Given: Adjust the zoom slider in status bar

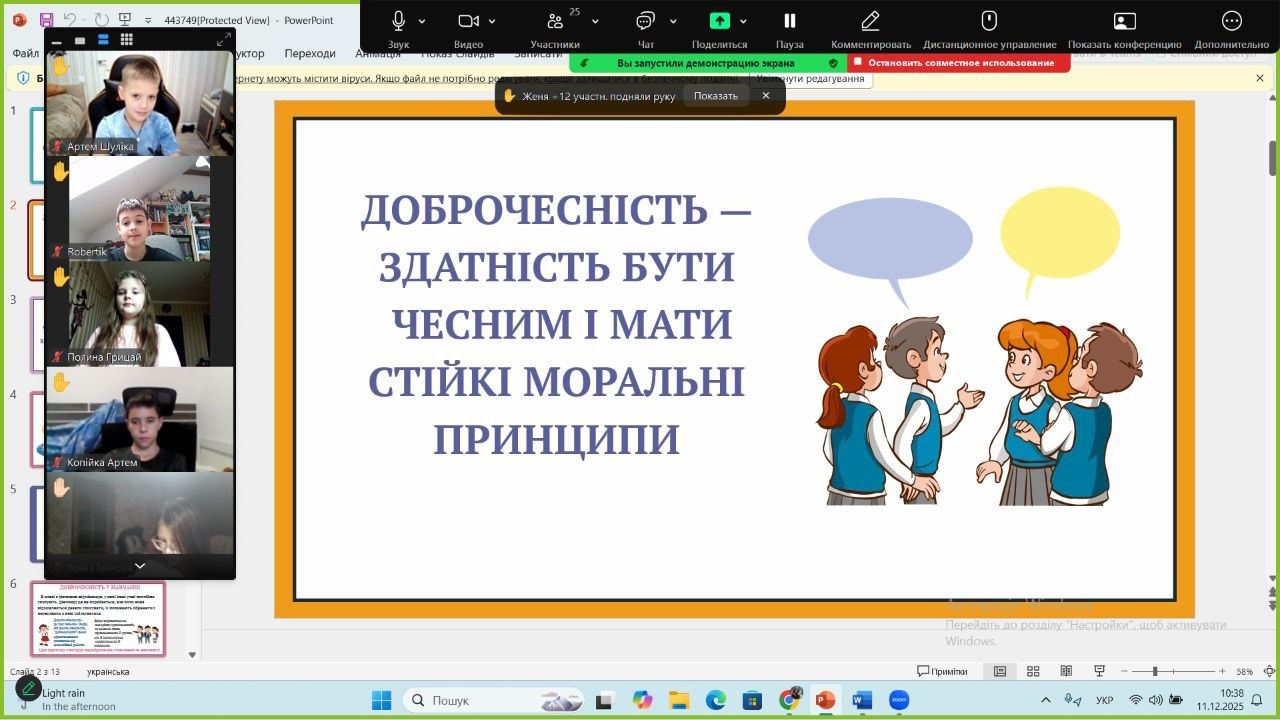Looking at the screenshot, I should [x=1155, y=671].
